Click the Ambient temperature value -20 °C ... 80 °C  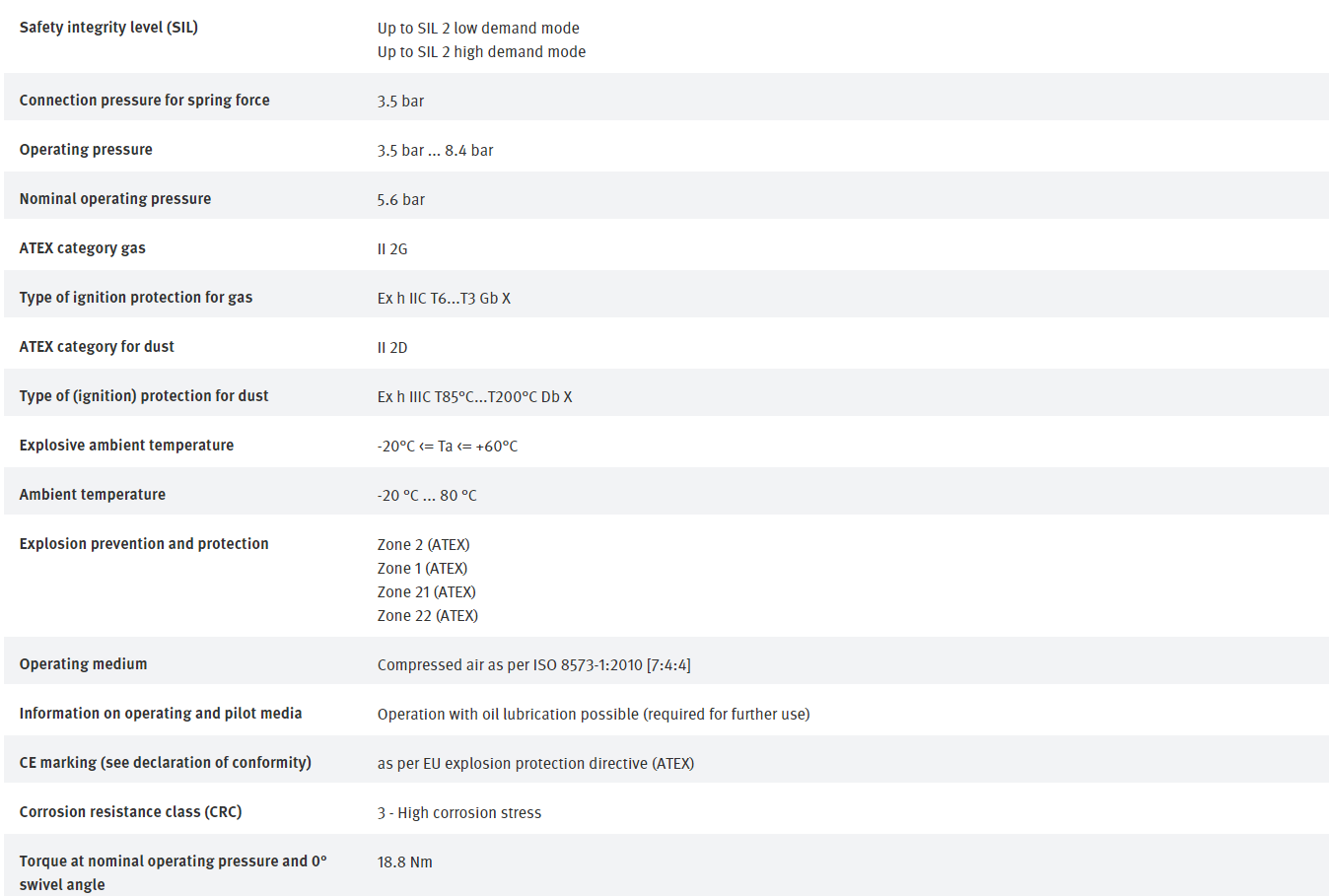coord(427,496)
